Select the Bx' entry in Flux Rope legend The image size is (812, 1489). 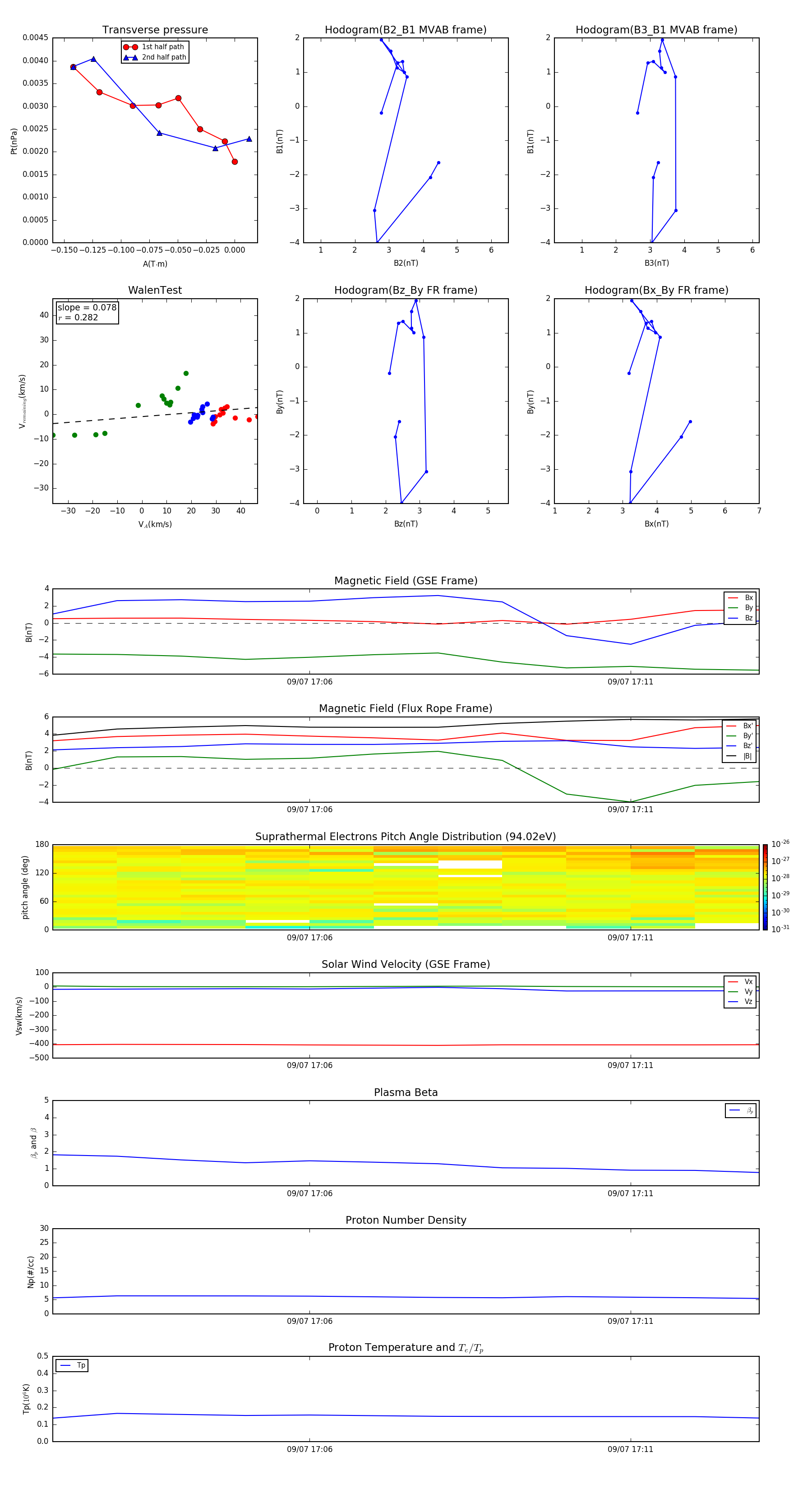(739, 726)
